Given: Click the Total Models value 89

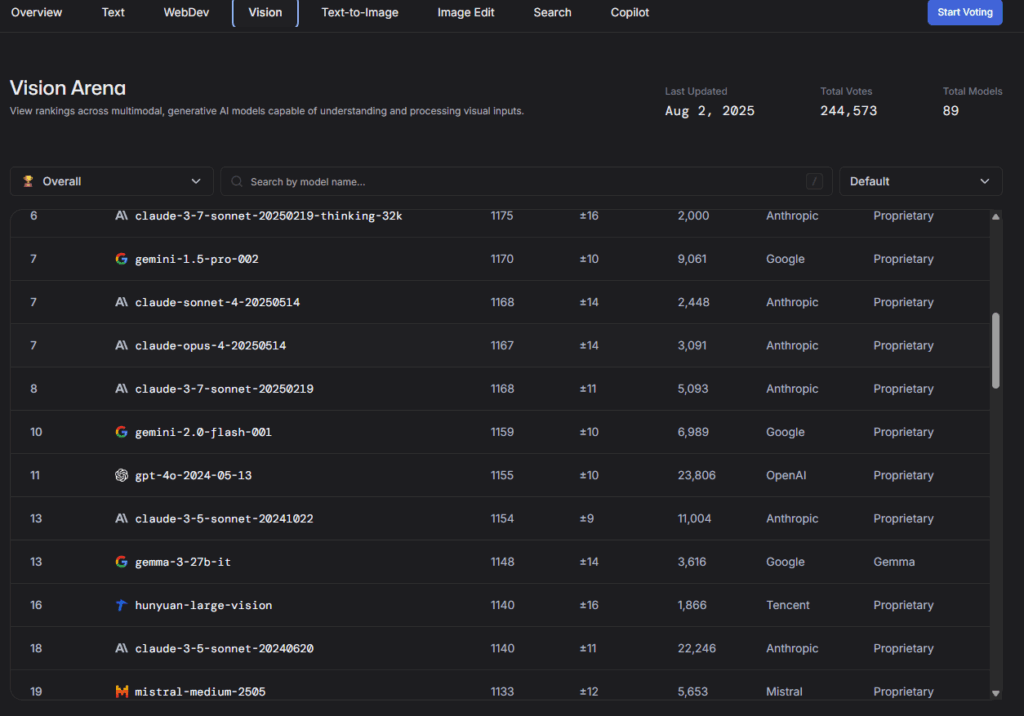Looking at the screenshot, I should click(x=950, y=110).
